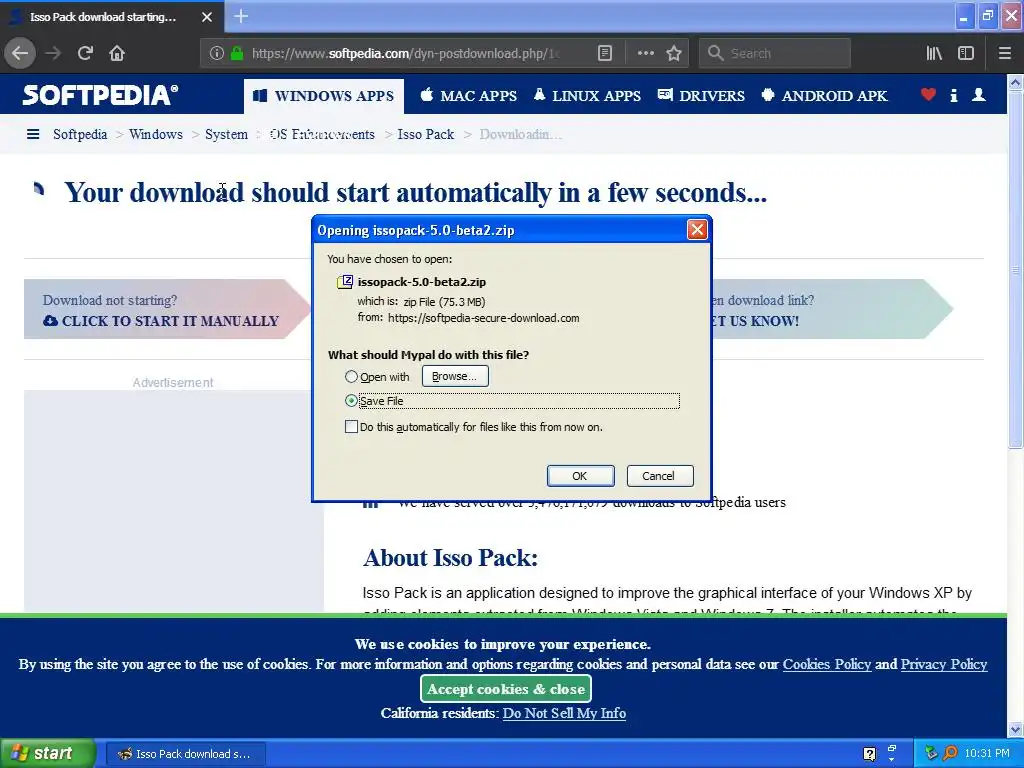
Task: Click the page scrollbar up arrow
Action: coord(1015,82)
